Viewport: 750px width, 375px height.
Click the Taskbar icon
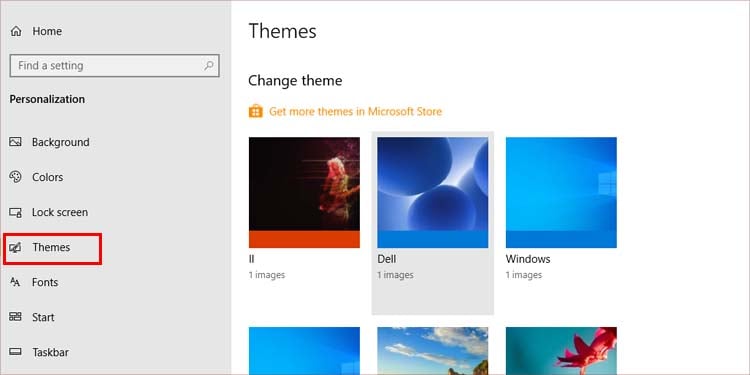15,352
